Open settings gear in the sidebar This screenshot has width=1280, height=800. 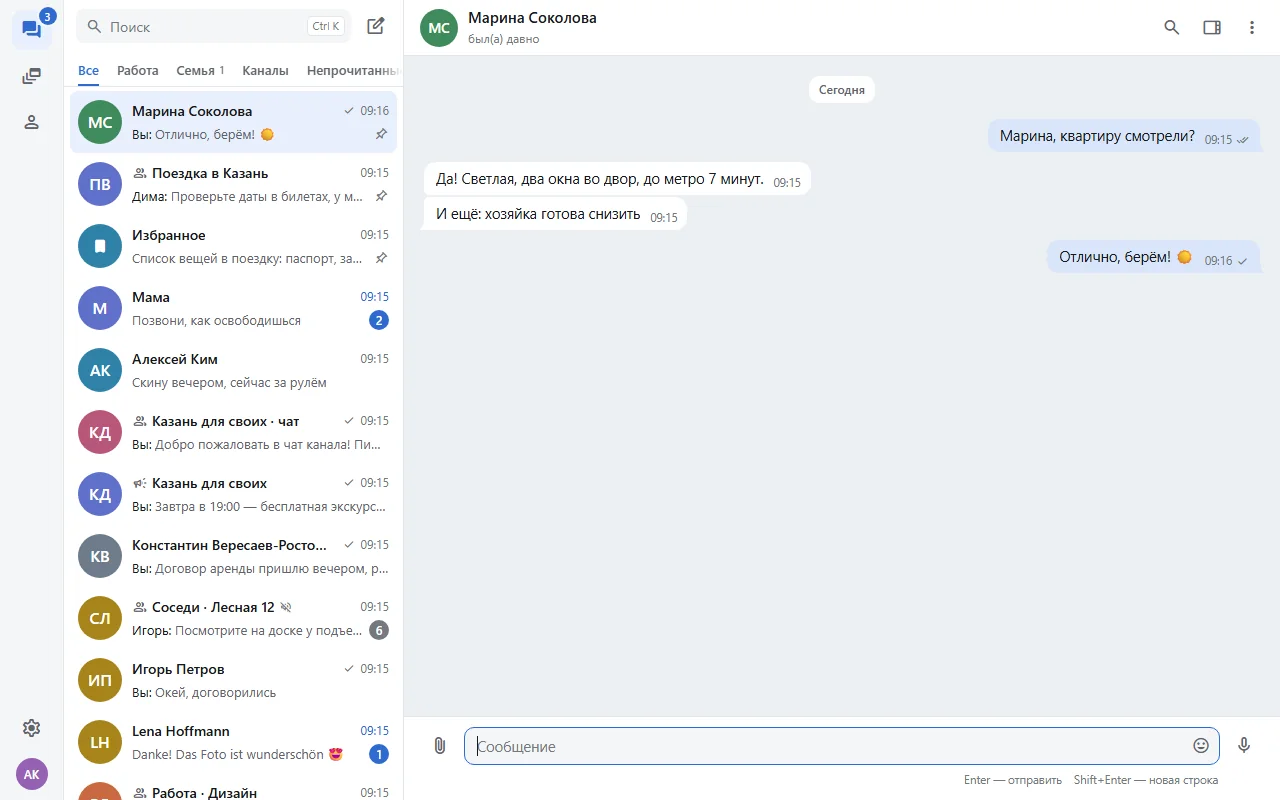click(x=31, y=728)
